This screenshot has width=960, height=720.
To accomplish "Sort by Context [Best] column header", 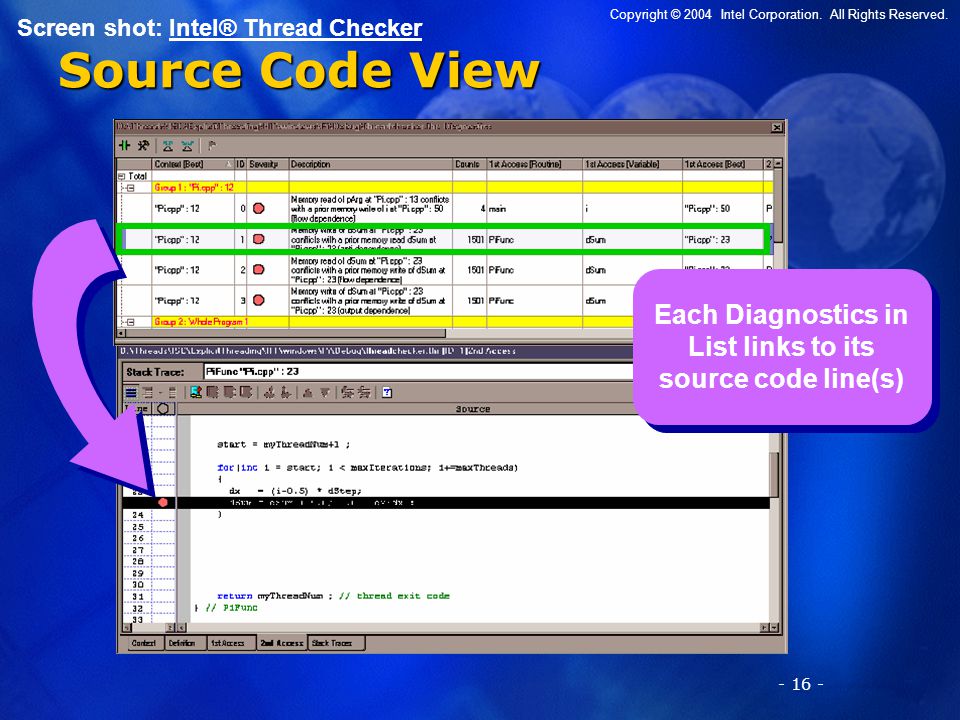I will point(193,164).
